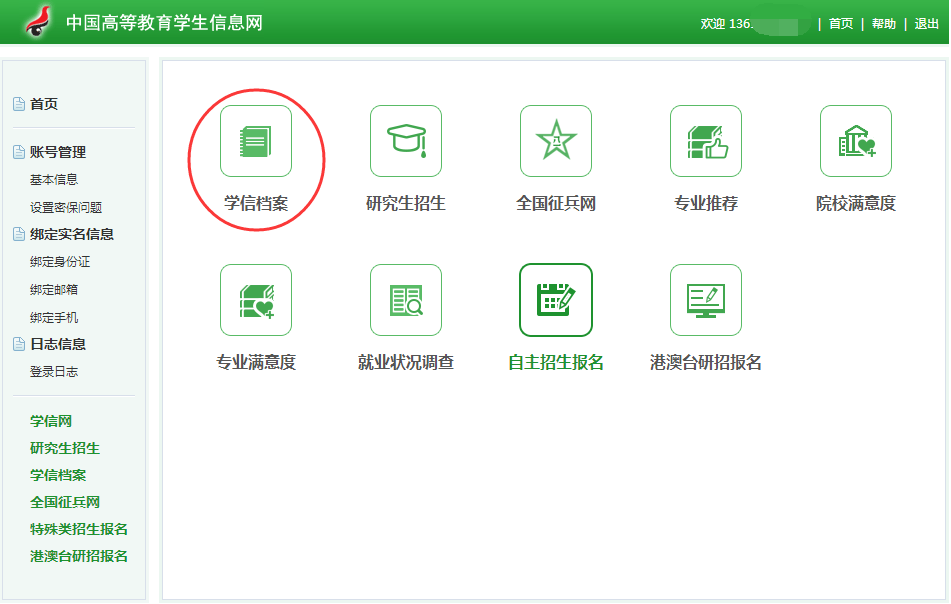
Task: Open the 全国征兵网 star icon
Action: coord(556,141)
